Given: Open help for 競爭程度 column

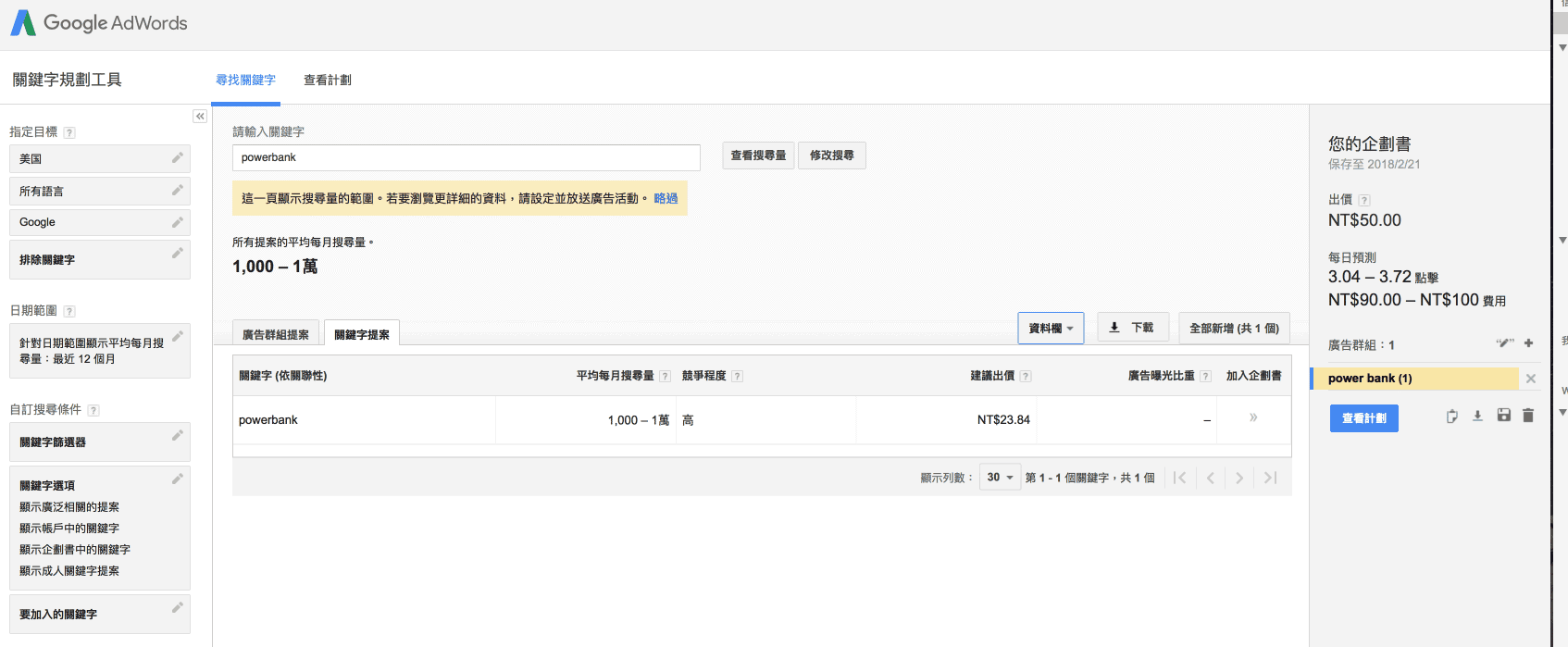Looking at the screenshot, I should tap(737, 376).
